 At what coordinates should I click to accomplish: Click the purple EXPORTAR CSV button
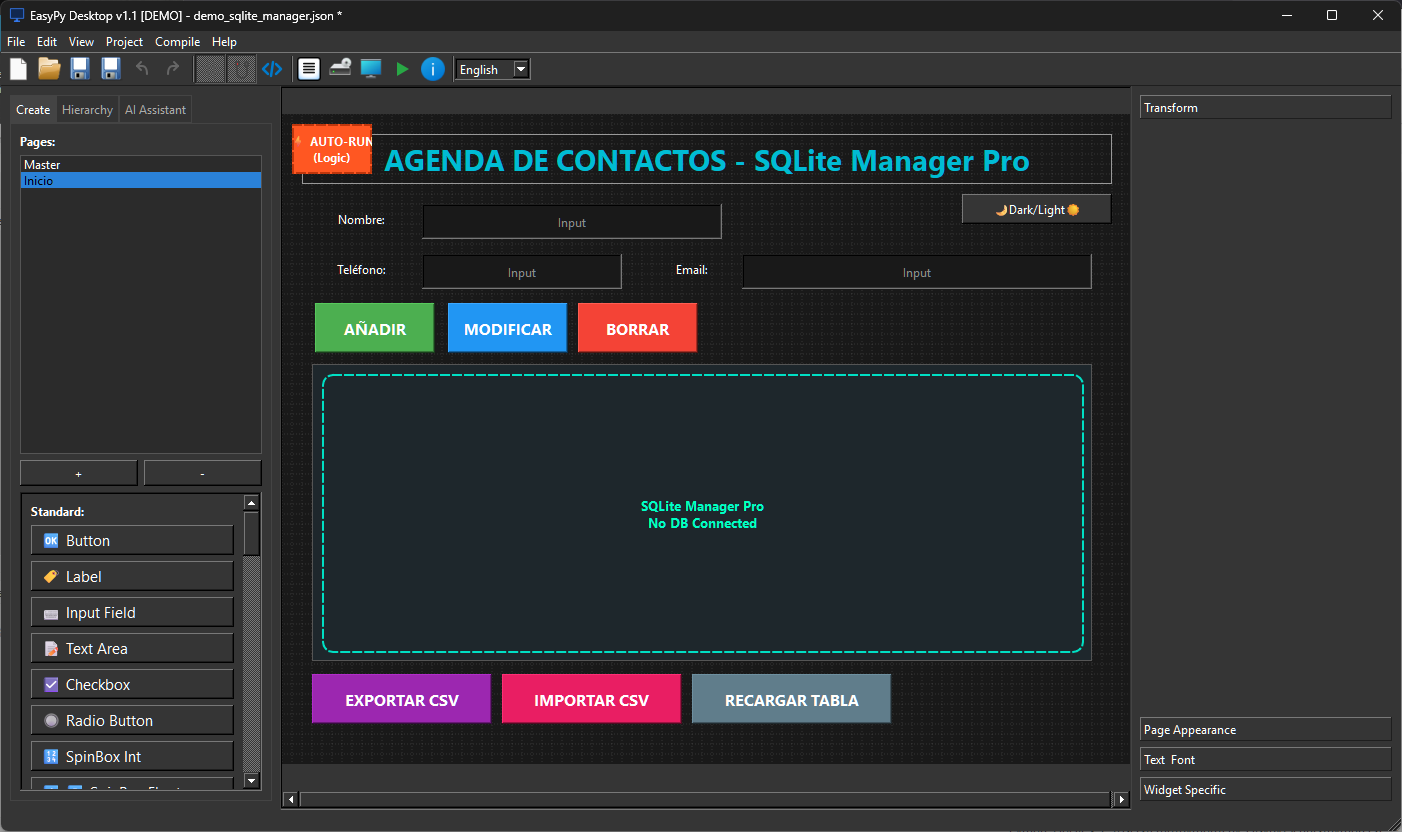[x=401, y=699]
